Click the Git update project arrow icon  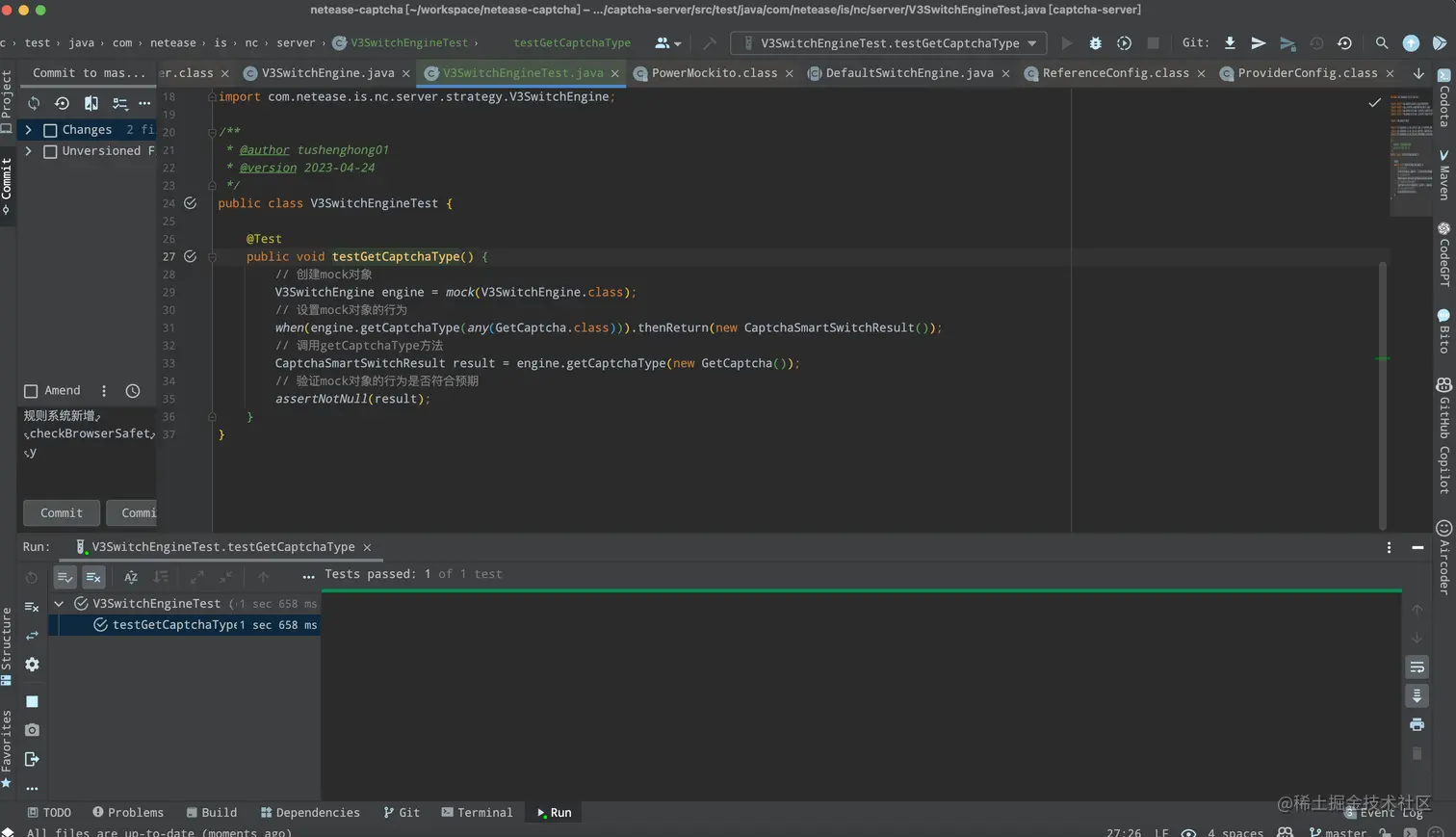(x=1230, y=43)
